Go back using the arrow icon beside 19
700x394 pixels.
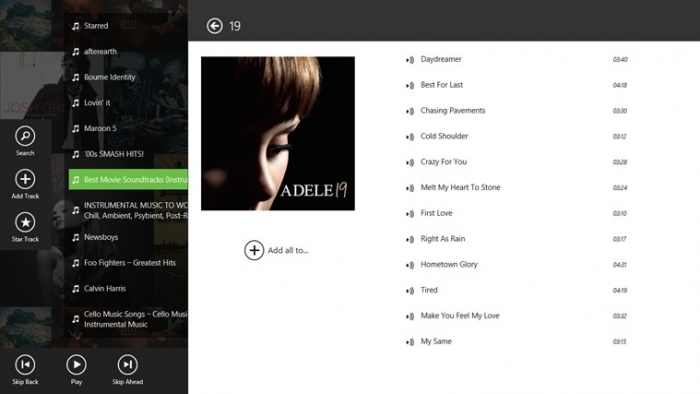click(215, 26)
